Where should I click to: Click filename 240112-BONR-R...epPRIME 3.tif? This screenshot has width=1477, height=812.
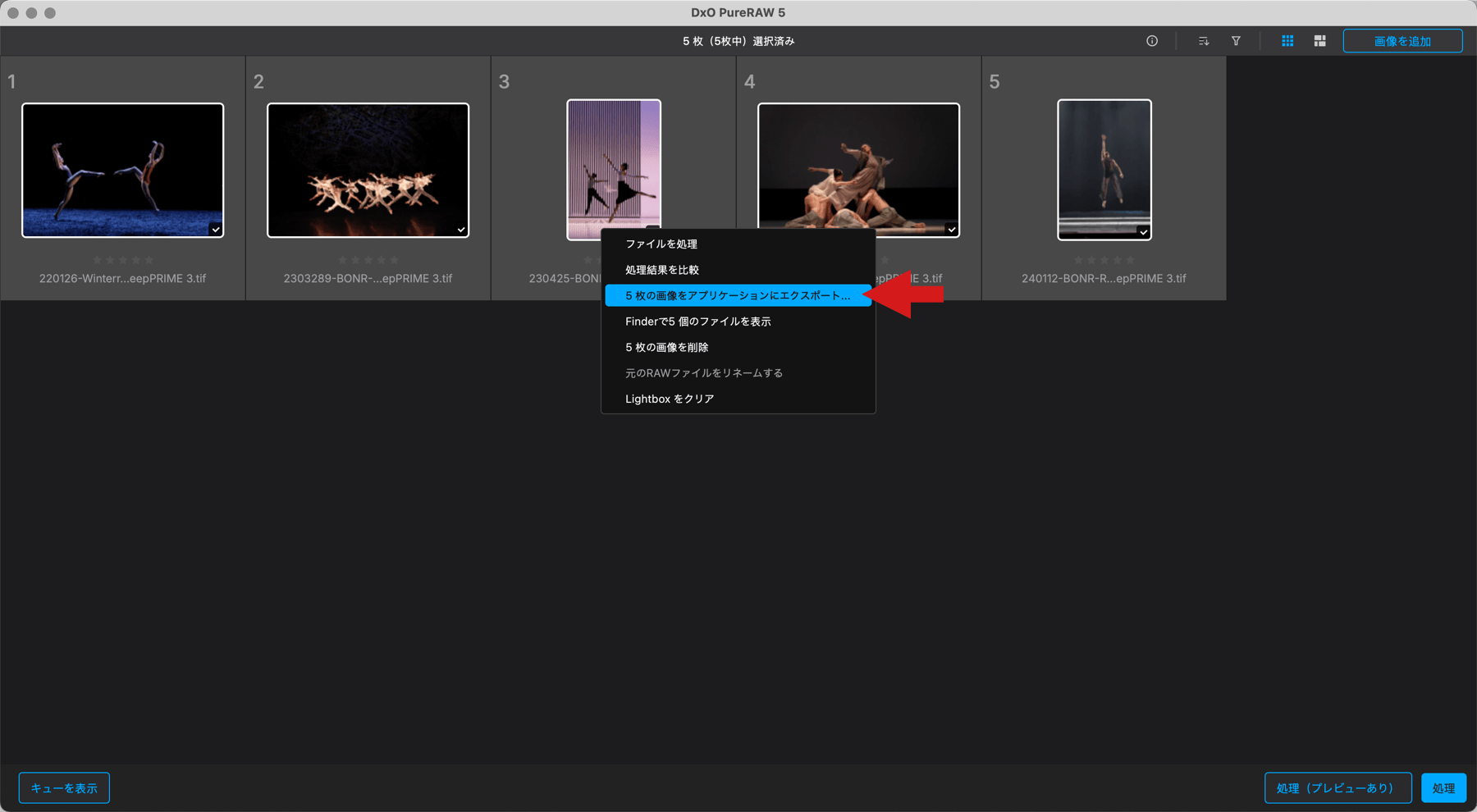1104,279
